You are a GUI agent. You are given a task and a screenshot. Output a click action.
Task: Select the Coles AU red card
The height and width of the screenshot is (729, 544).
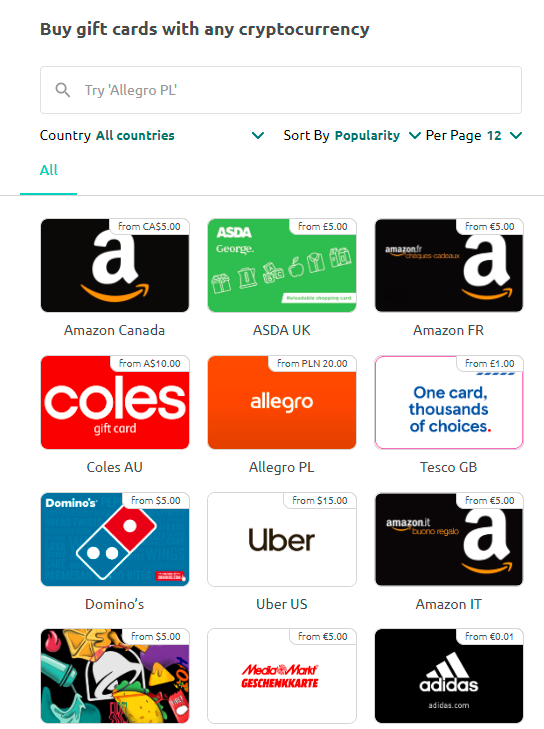coord(115,402)
